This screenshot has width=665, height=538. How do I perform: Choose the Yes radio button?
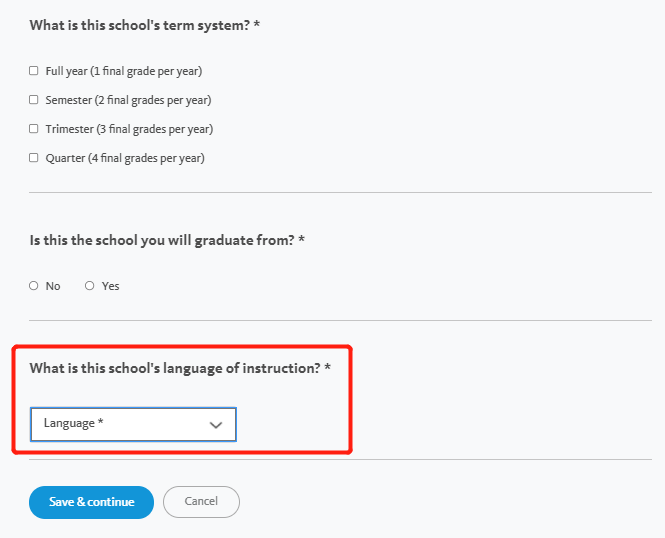pyautogui.click(x=89, y=286)
